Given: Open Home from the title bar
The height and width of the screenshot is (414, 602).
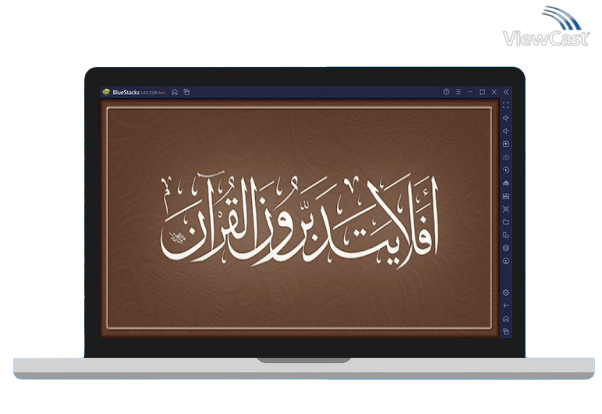Looking at the screenshot, I should point(175,92).
